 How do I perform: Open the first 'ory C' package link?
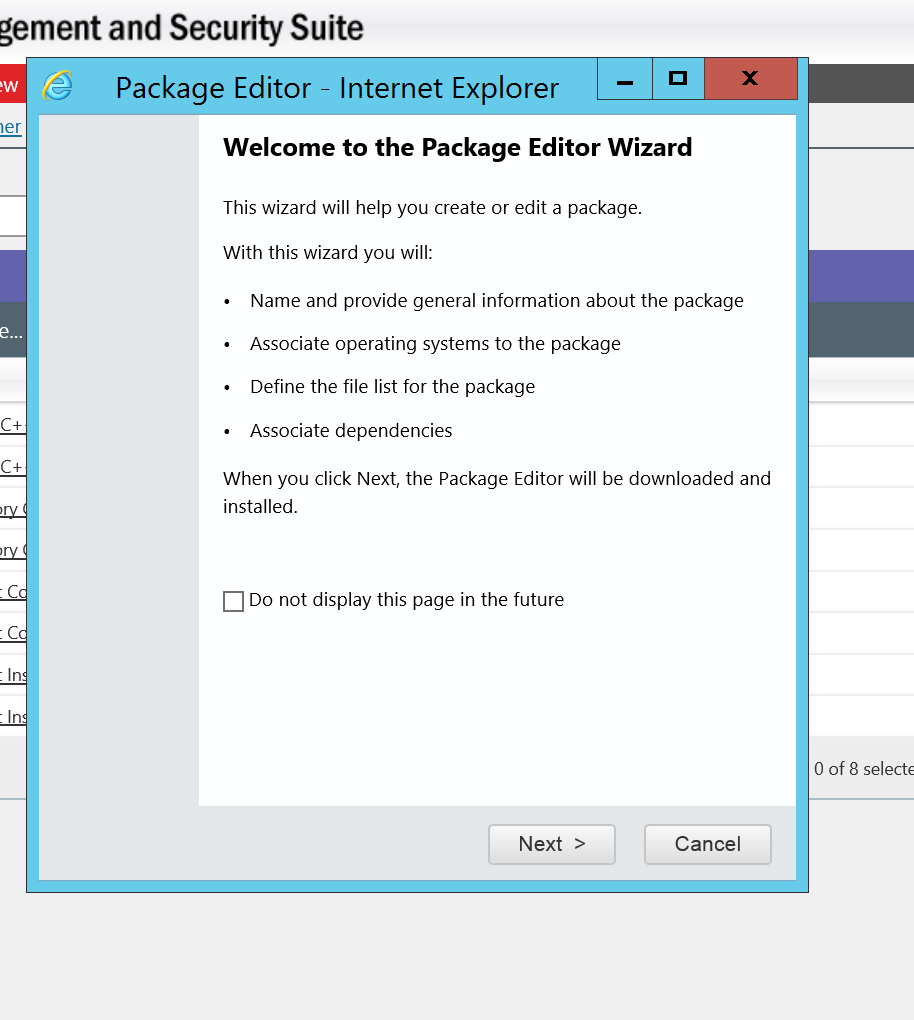13,509
